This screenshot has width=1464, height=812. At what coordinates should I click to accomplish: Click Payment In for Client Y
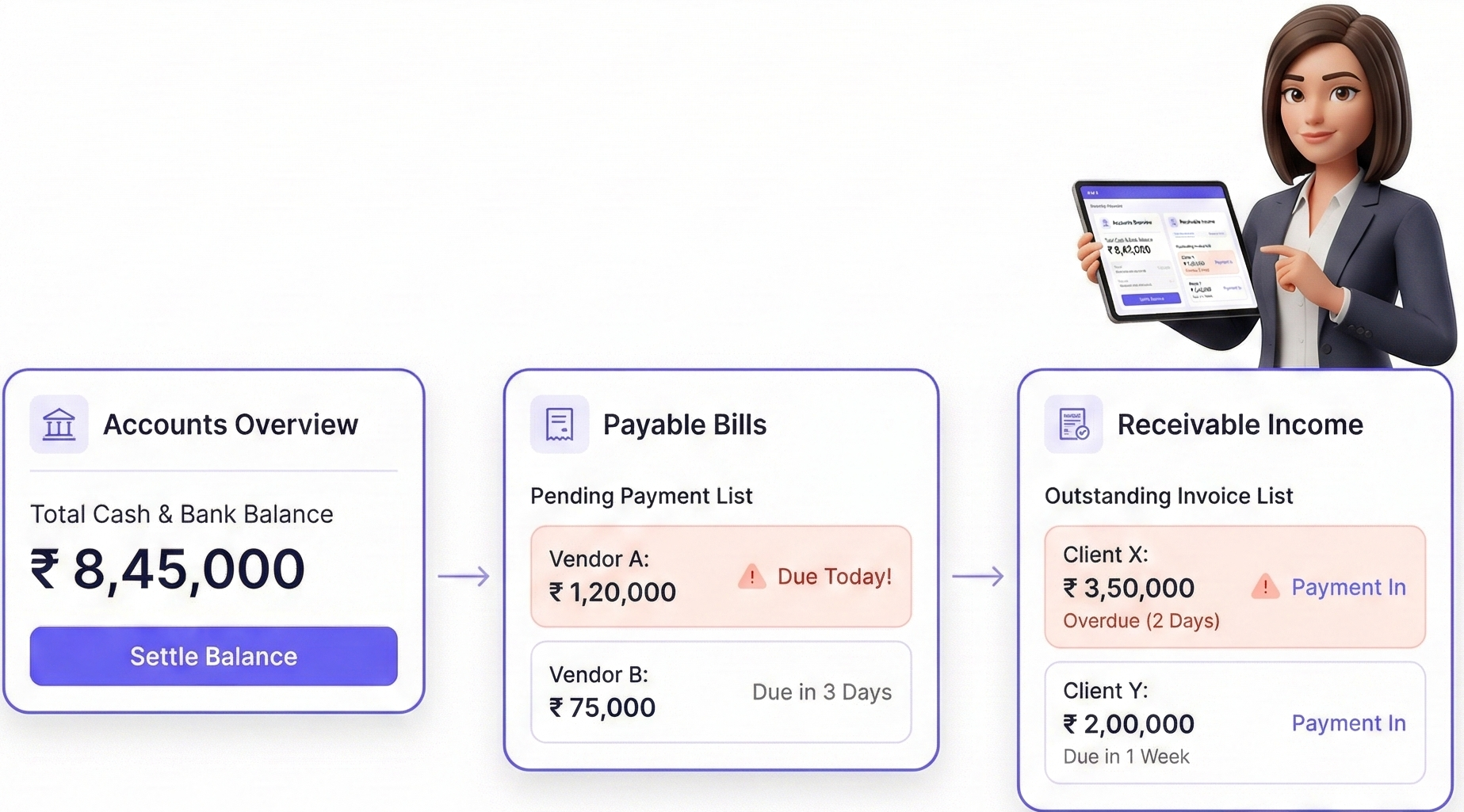coord(1348,723)
